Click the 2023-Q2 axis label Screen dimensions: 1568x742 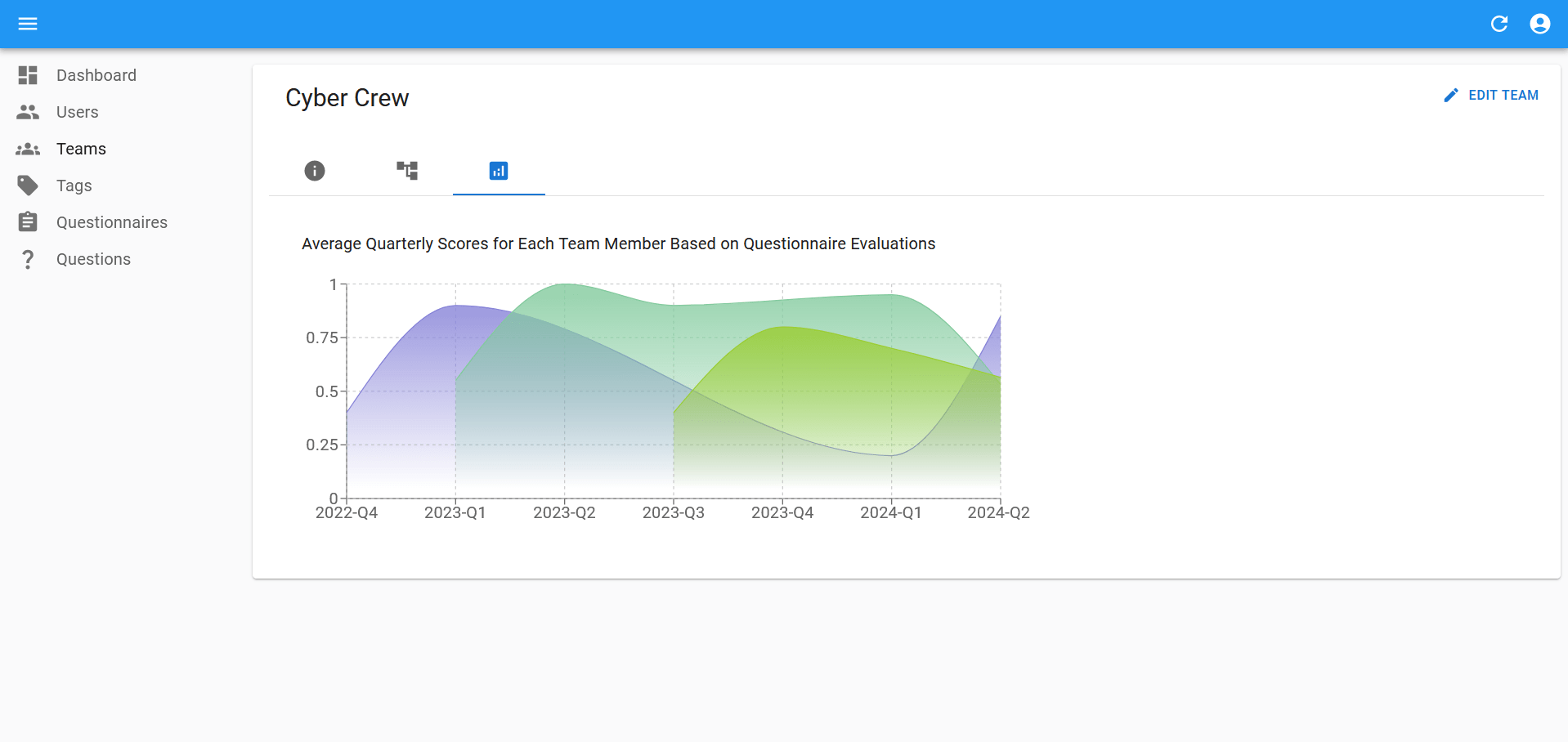pos(564,512)
